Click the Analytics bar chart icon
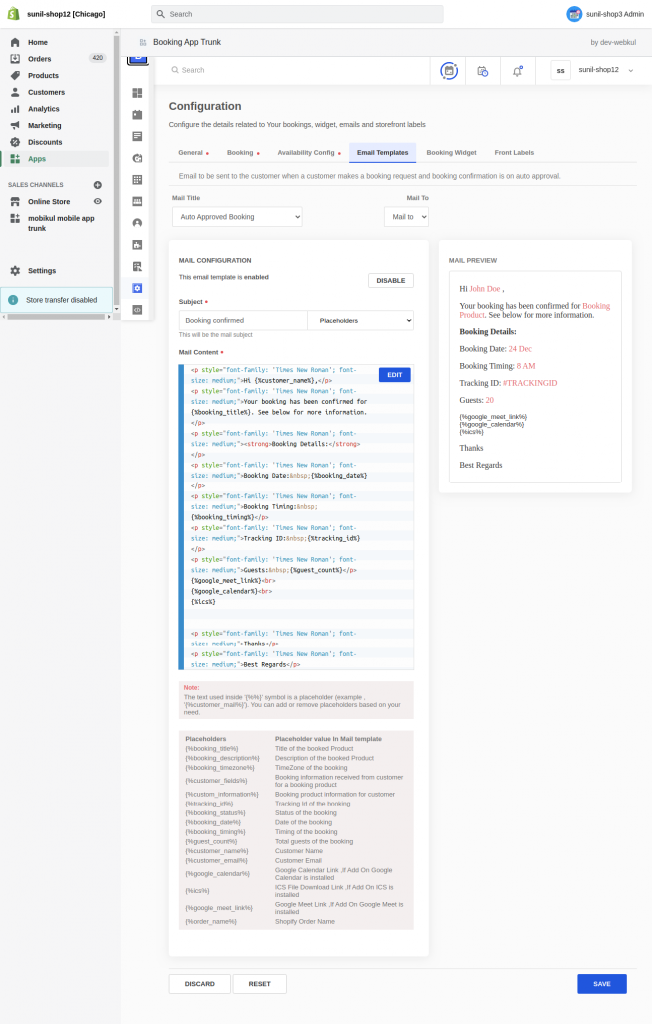Screen dimensions: 652x1024 [15, 109]
